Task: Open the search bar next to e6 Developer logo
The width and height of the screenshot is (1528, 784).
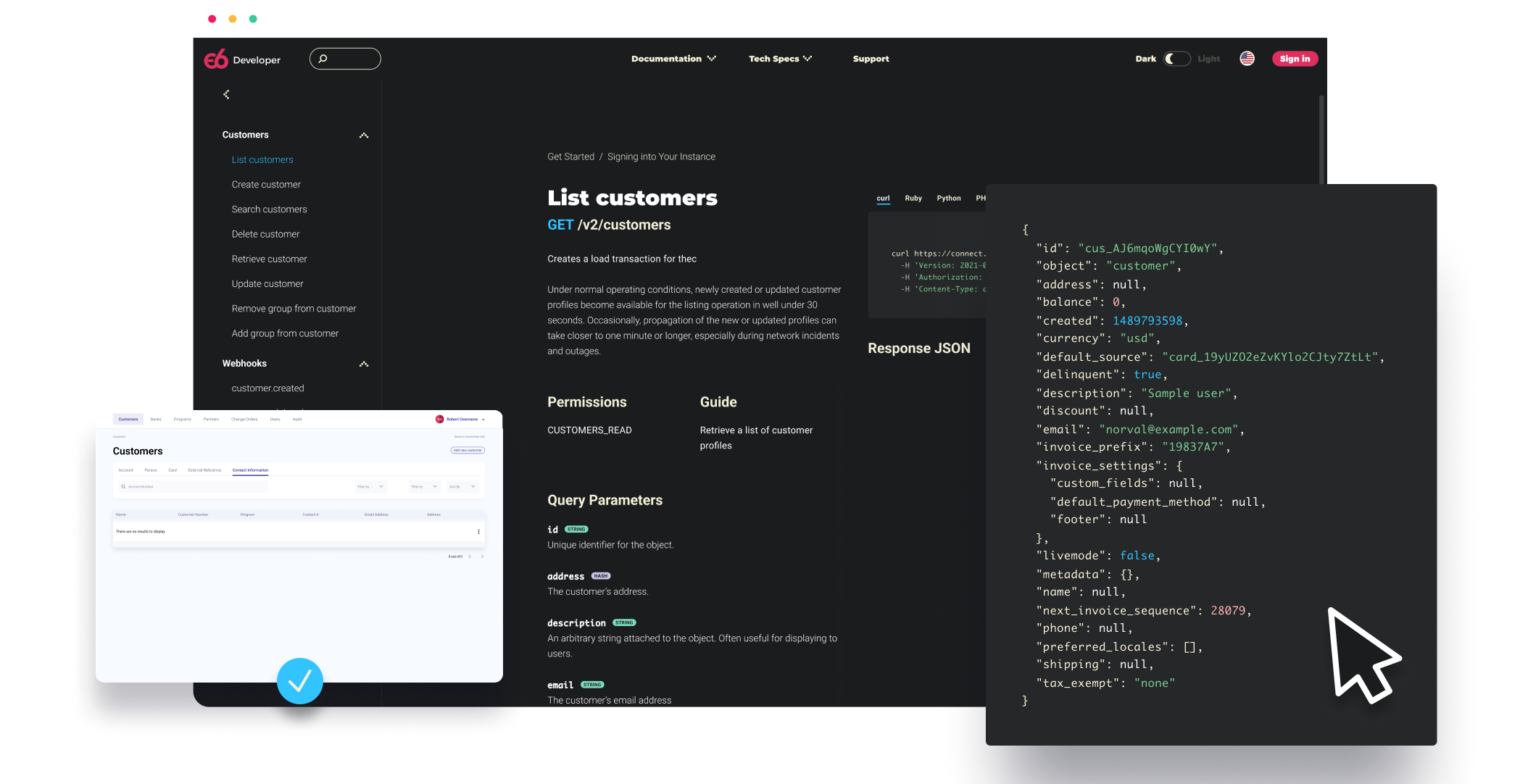Action: [345, 59]
